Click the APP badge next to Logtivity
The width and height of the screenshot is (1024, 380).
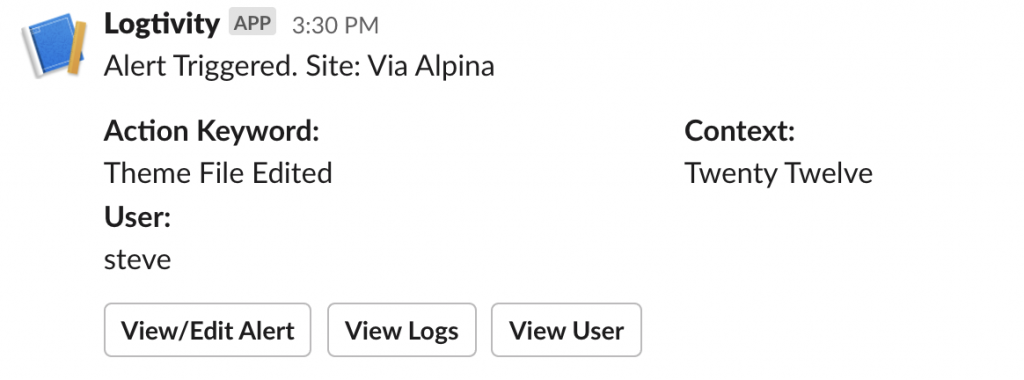[x=252, y=23]
